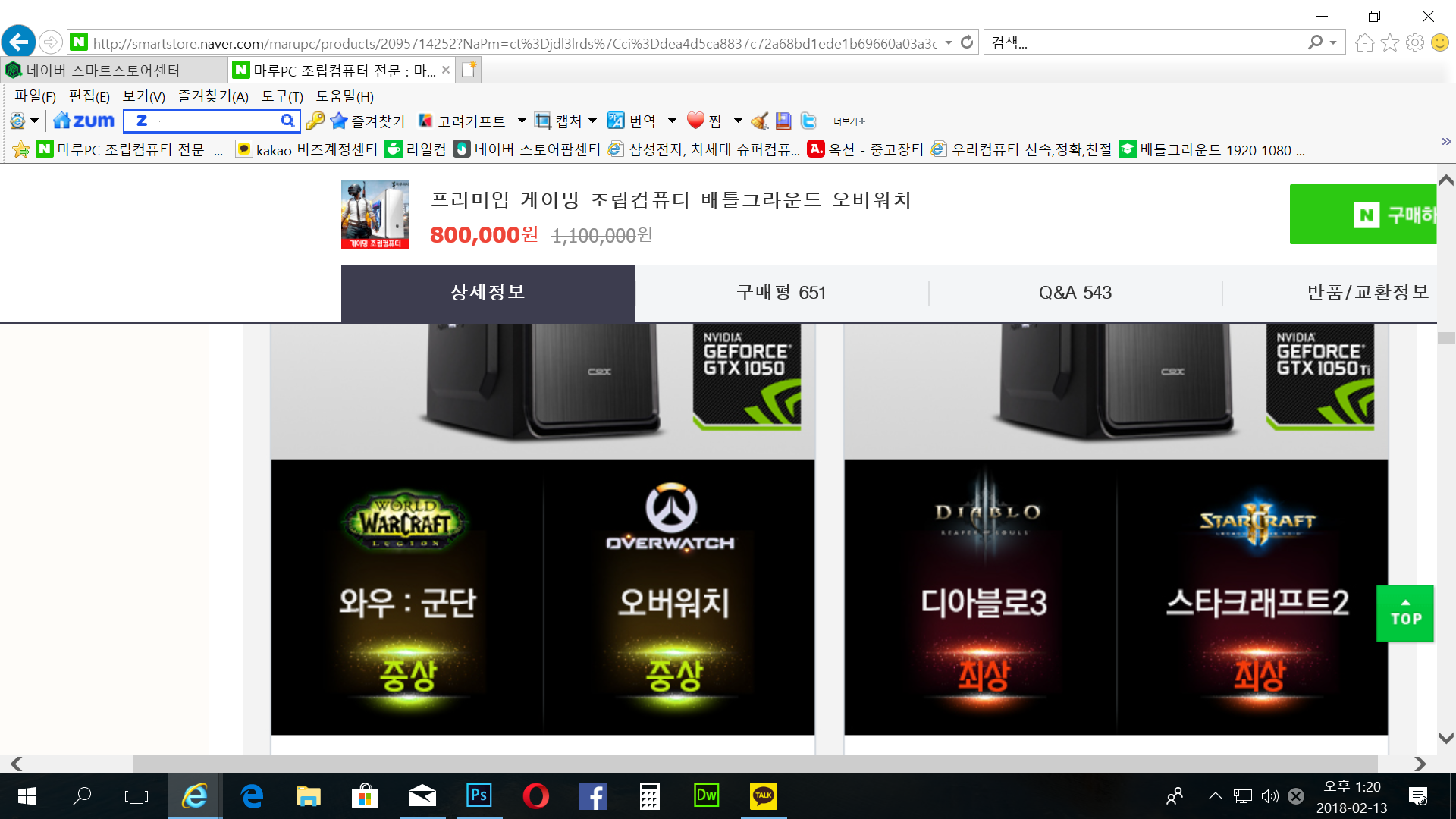The width and height of the screenshot is (1456, 819).
Task: Click the horizontal scrollbar right arrow
Action: click(x=1420, y=764)
